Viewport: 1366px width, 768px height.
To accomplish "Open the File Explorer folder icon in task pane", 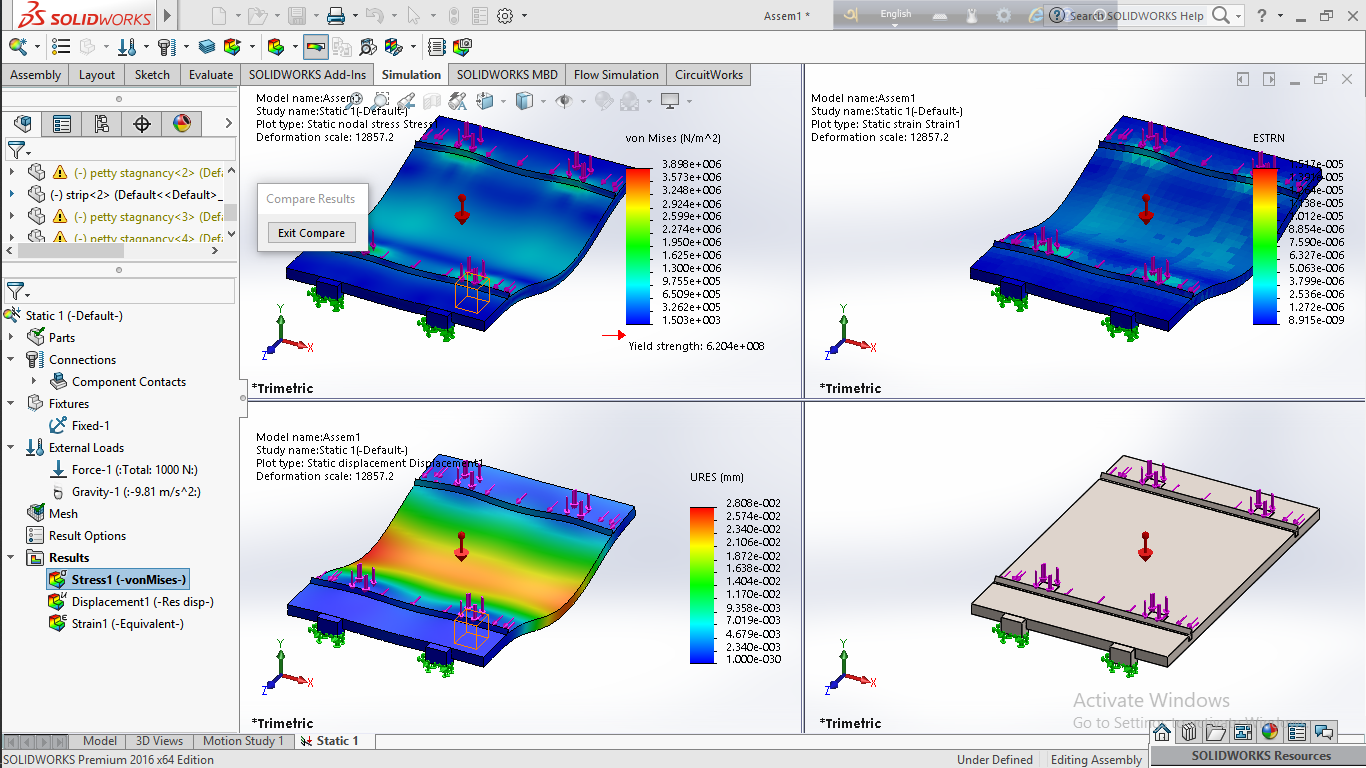I will tap(1216, 732).
